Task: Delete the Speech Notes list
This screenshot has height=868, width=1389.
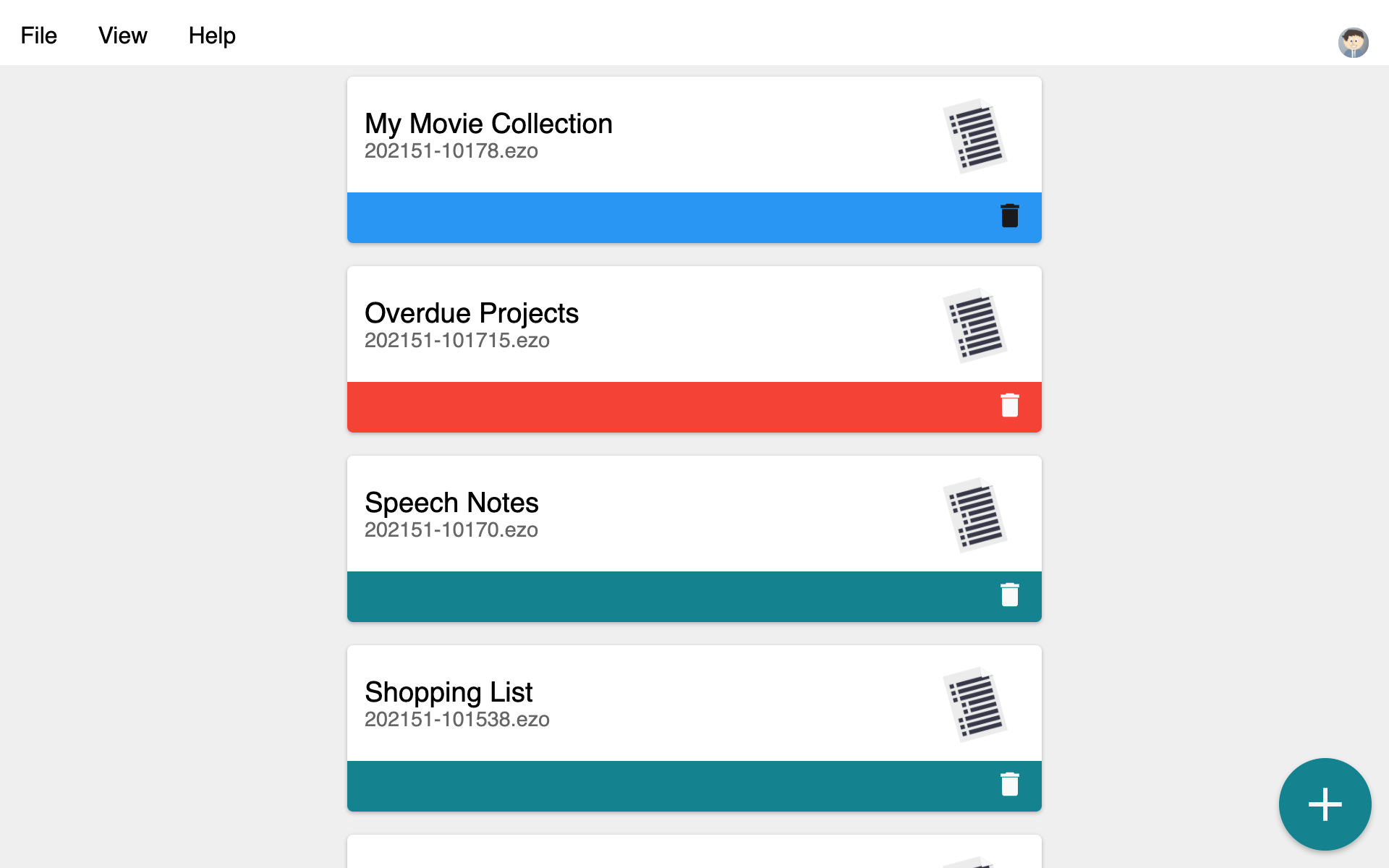Action: coord(1010,595)
